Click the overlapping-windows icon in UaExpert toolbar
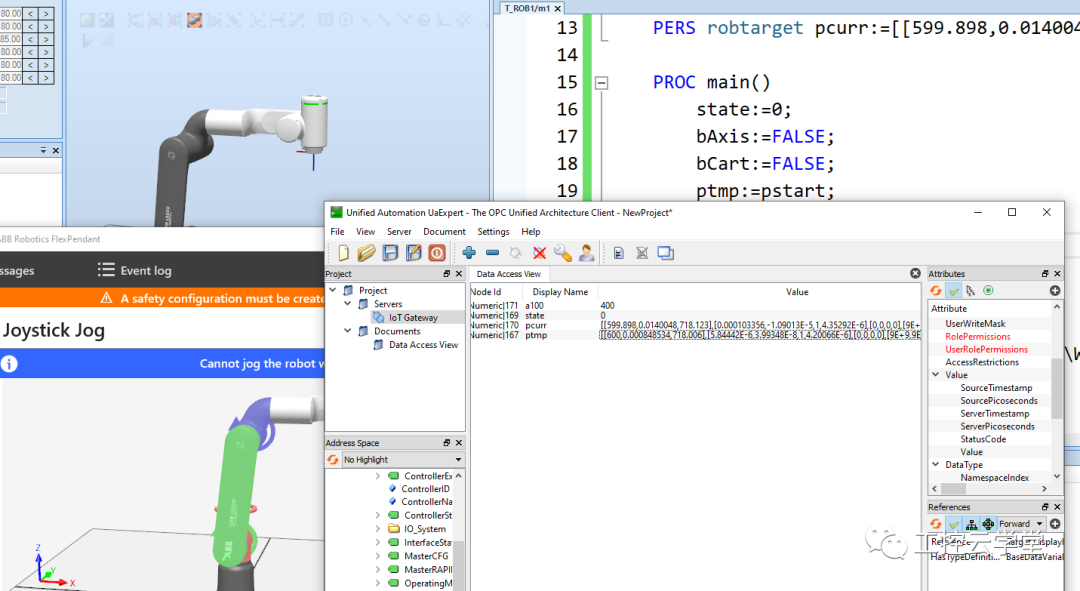Screen dimensions: 1080x591 pos(665,253)
